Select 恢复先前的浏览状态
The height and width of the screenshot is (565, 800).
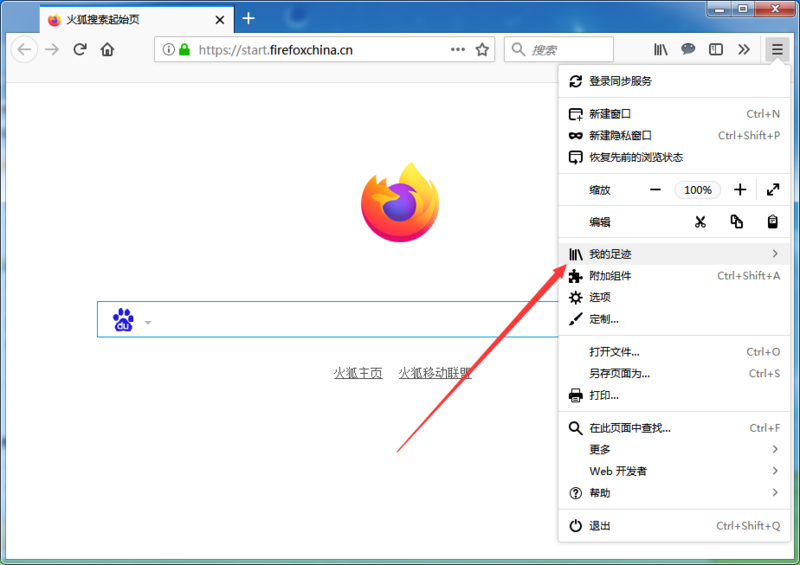coord(674,157)
